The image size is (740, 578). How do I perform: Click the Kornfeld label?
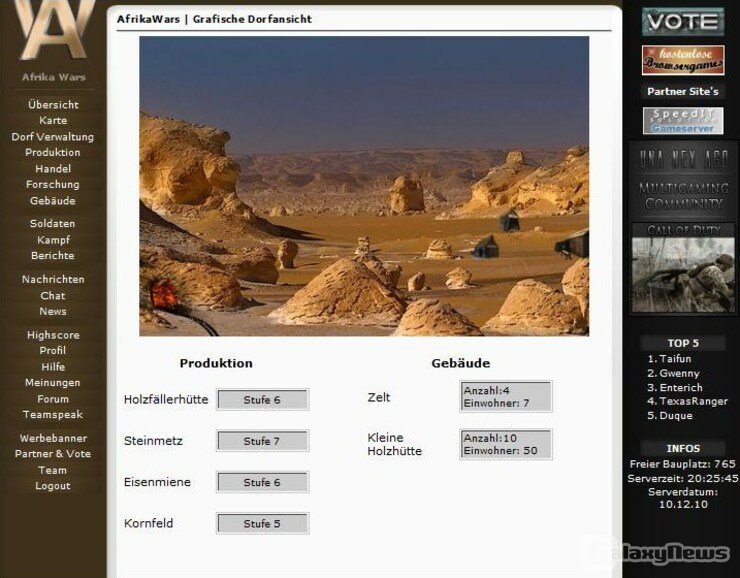coord(148,523)
